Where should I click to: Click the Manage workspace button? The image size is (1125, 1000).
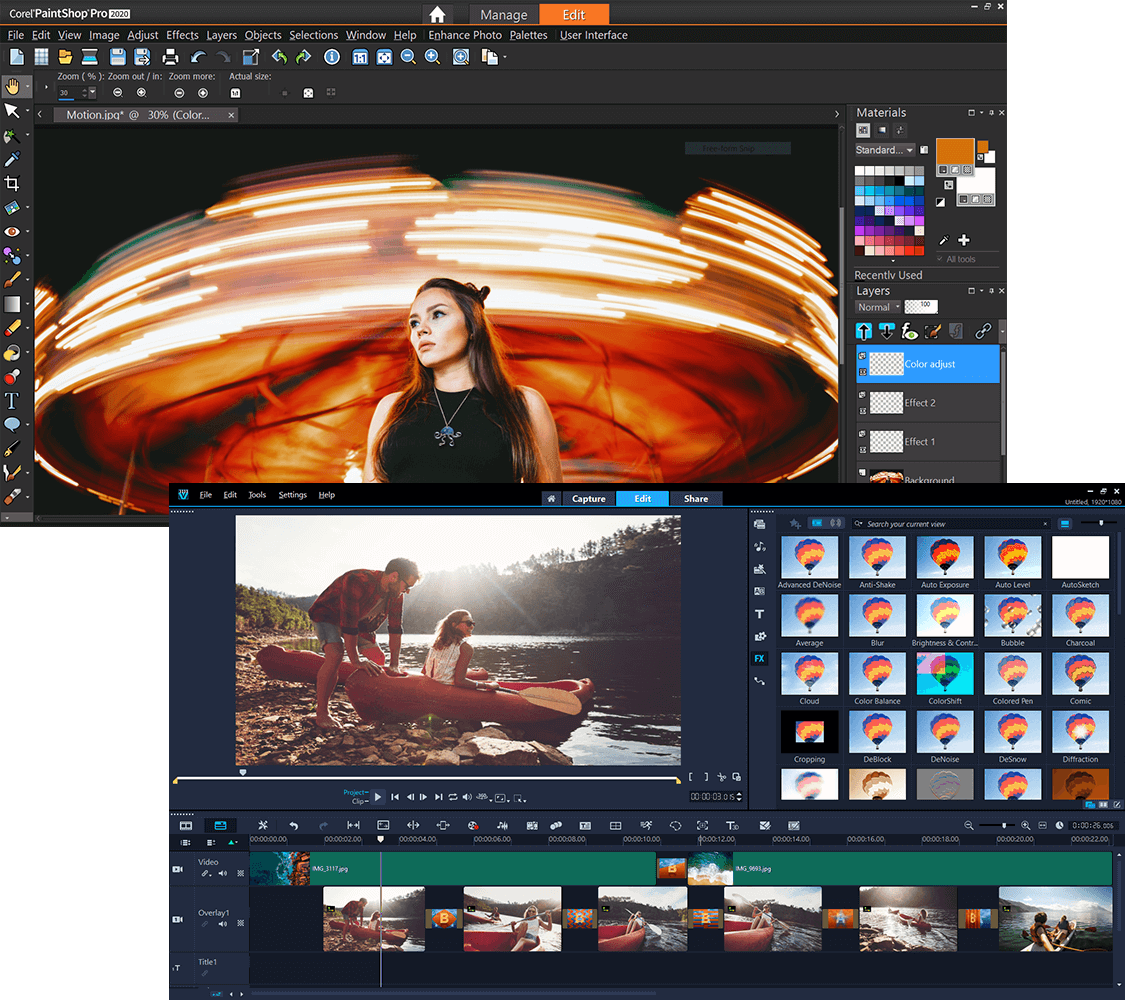503,15
